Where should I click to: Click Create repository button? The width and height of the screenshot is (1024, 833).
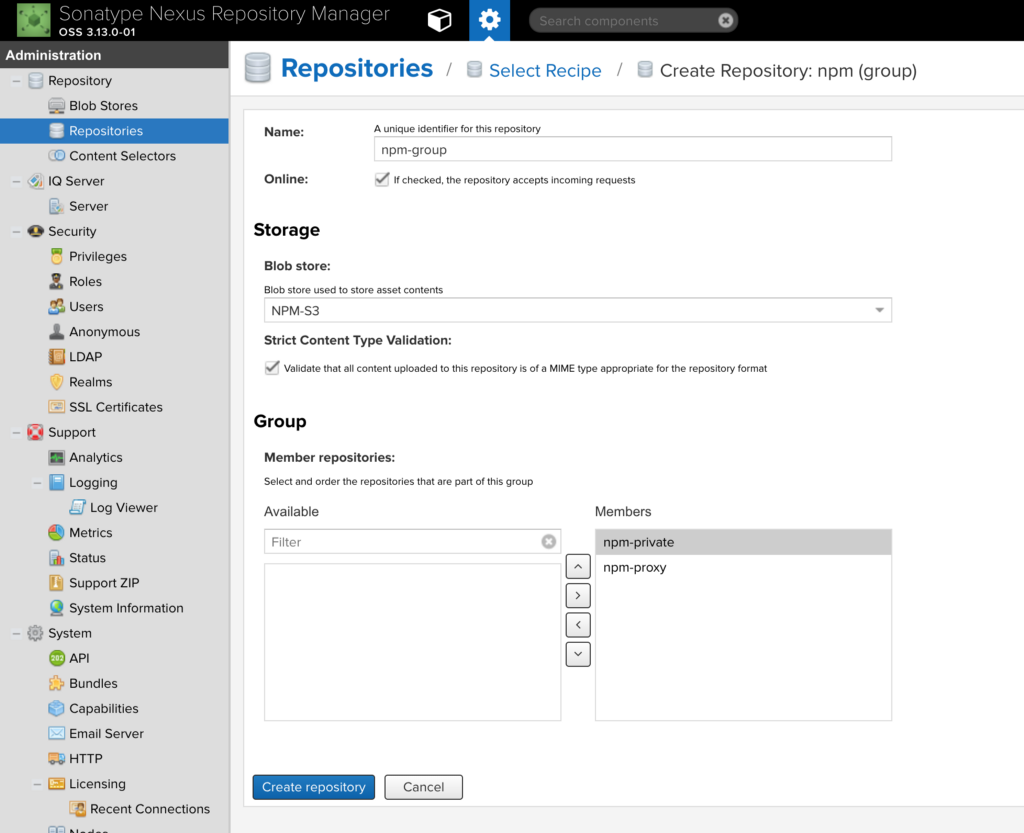point(314,787)
